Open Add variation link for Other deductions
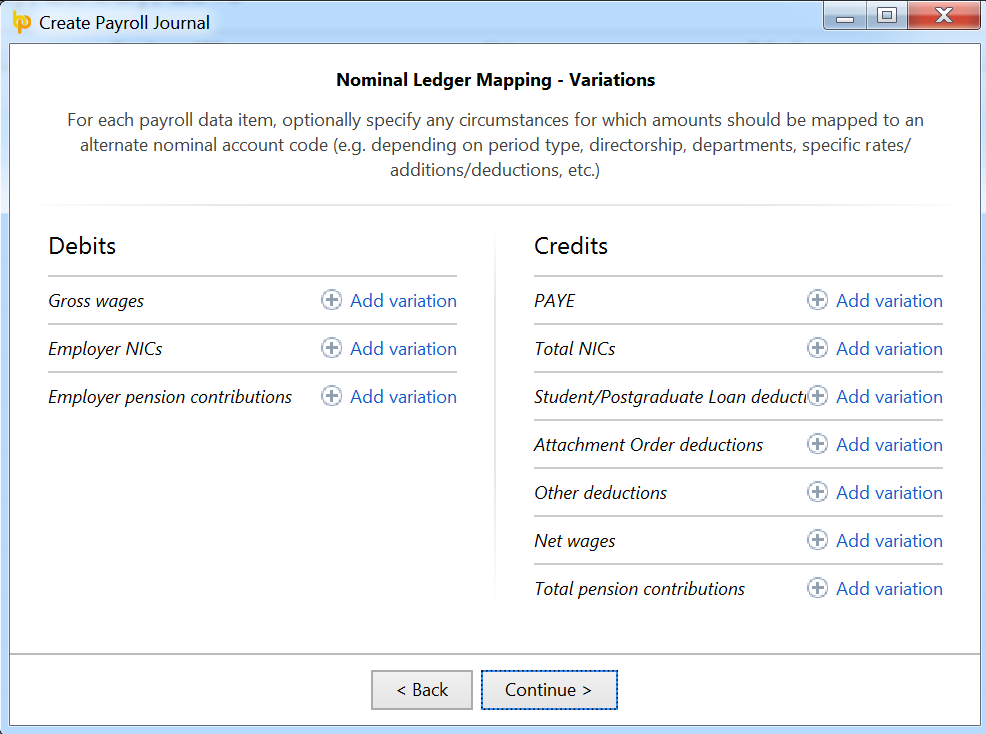 [889, 493]
